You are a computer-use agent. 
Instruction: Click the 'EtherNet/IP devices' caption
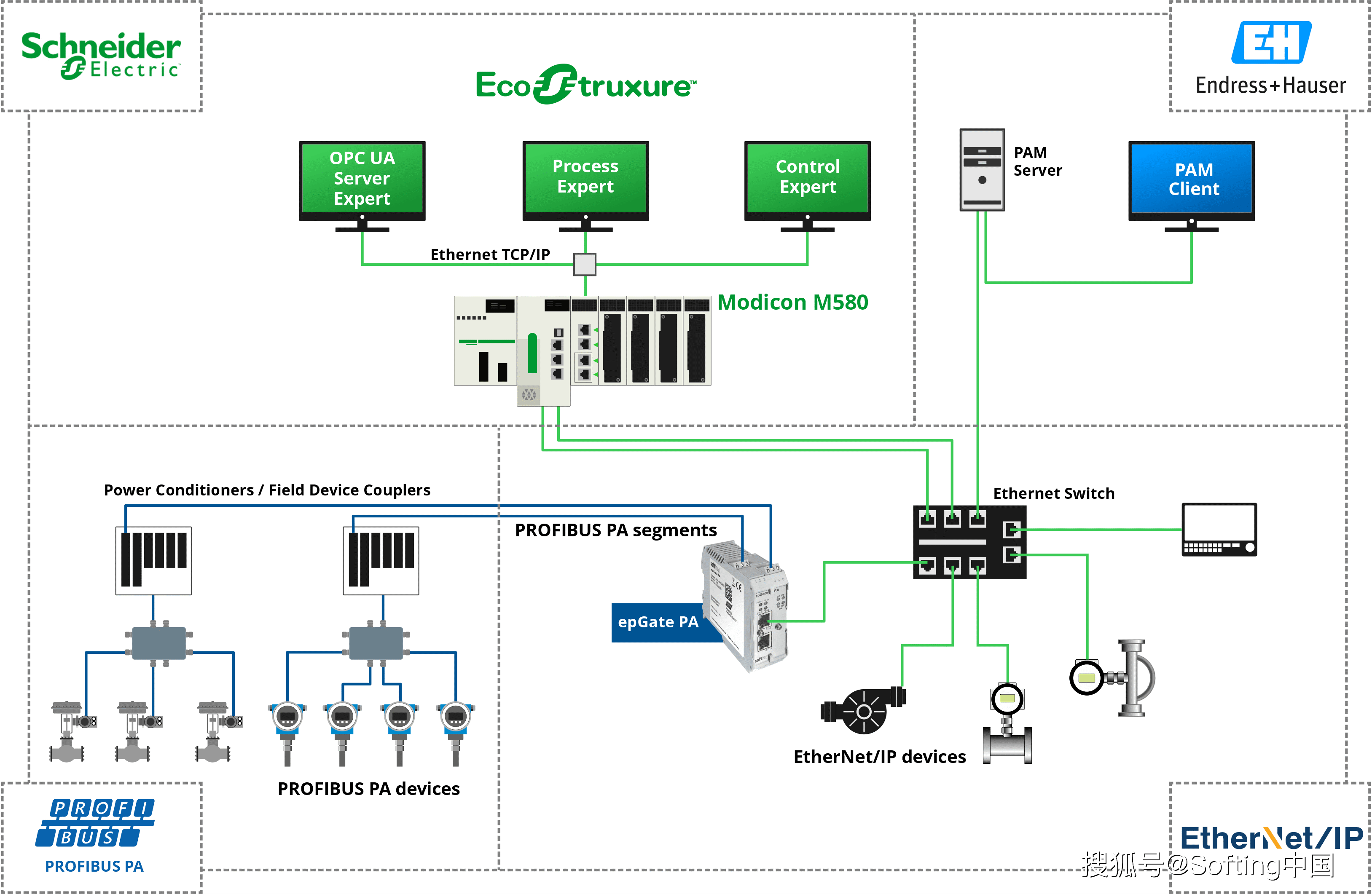[x=880, y=756]
